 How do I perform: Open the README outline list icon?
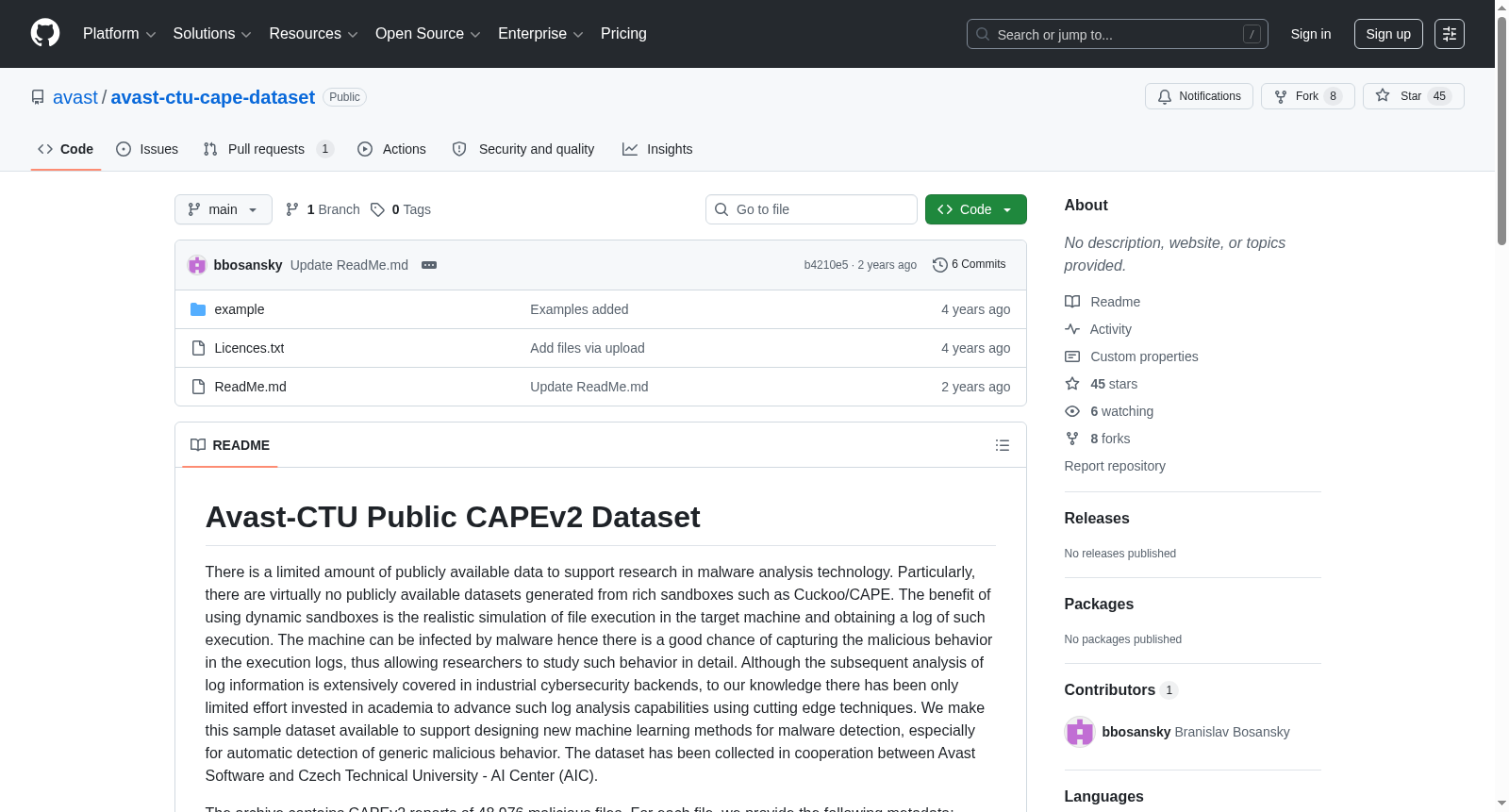(x=1003, y=445)
